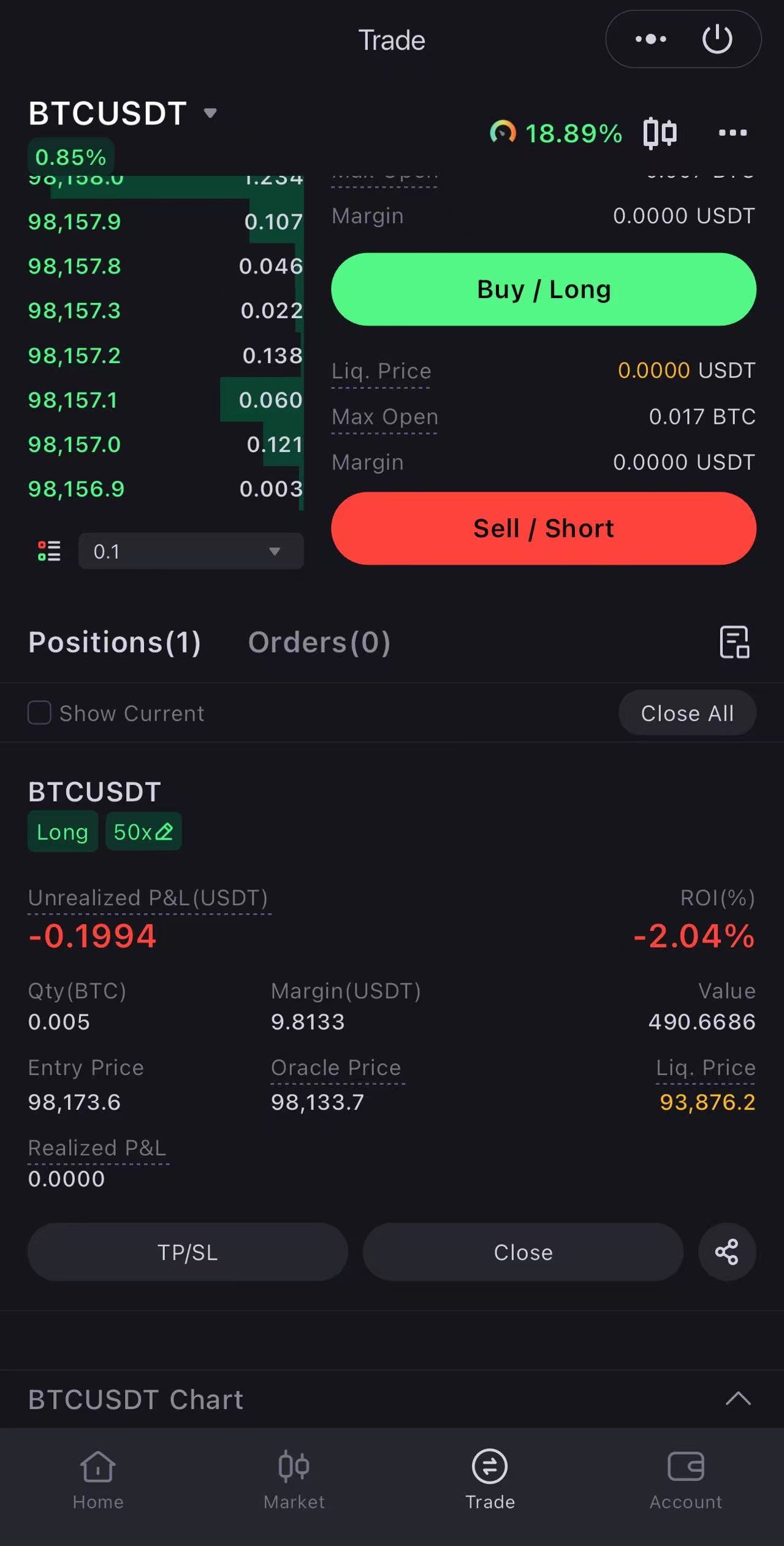Open the Account tab
The width and height of the screenshot is (784, 1546).
coord(685,1479)
